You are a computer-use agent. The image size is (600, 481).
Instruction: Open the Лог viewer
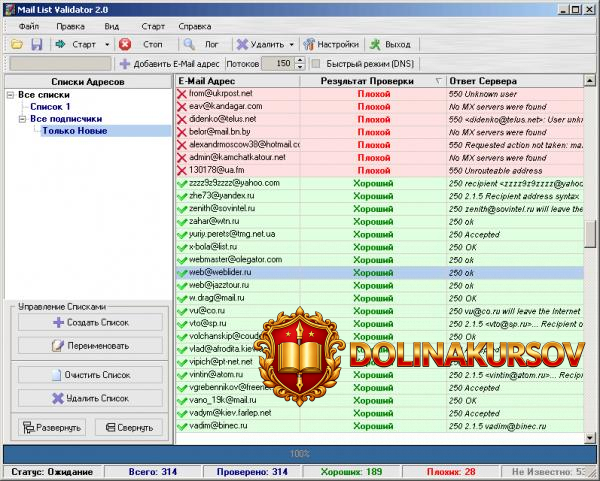pyautogui.click(x=201, y=44)
